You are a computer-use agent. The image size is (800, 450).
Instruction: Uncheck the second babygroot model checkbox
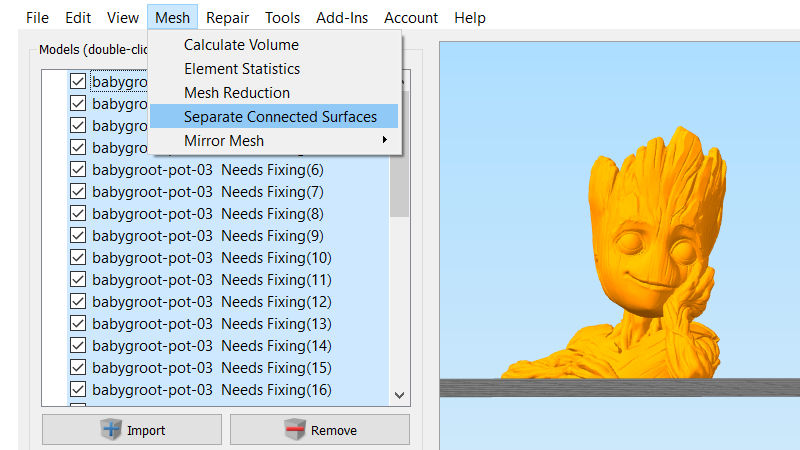coord(78,103)
